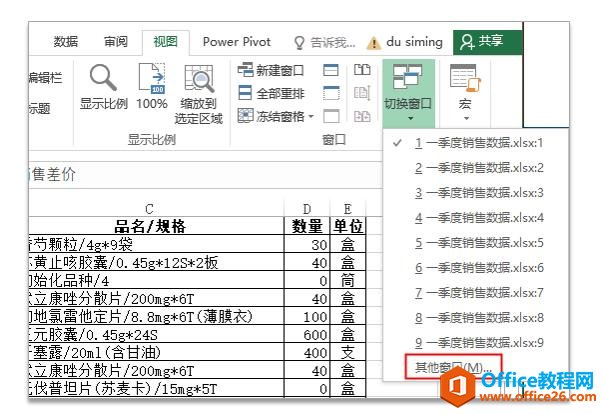This screenshot has width=603, height=414.
Task: Click the 告诉我 search box
Action: click(325, 42)
